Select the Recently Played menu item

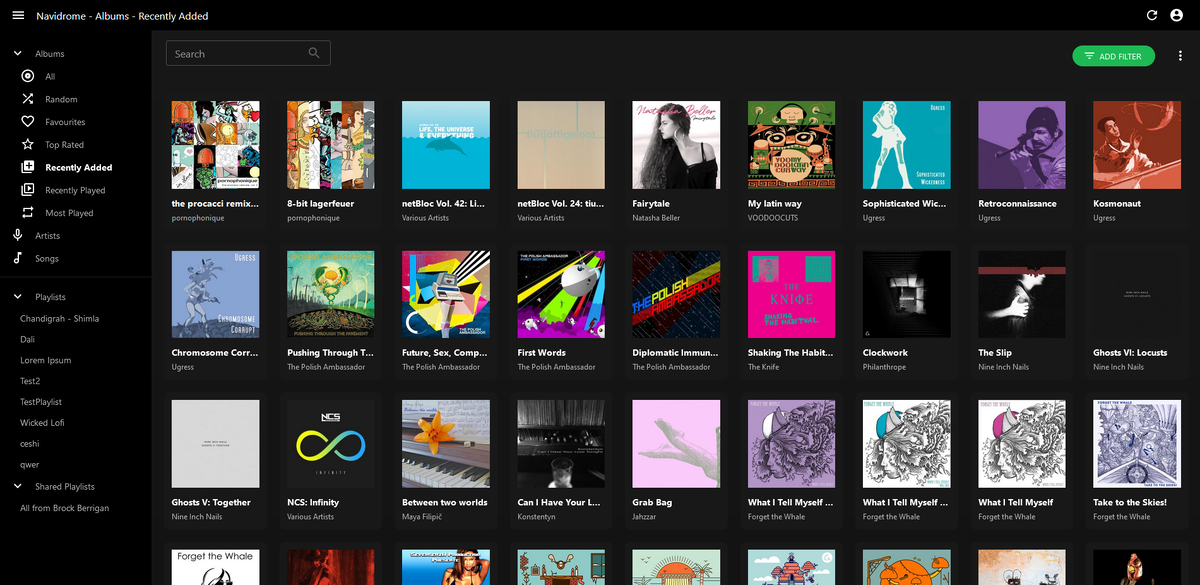click(x=76, y=190)
